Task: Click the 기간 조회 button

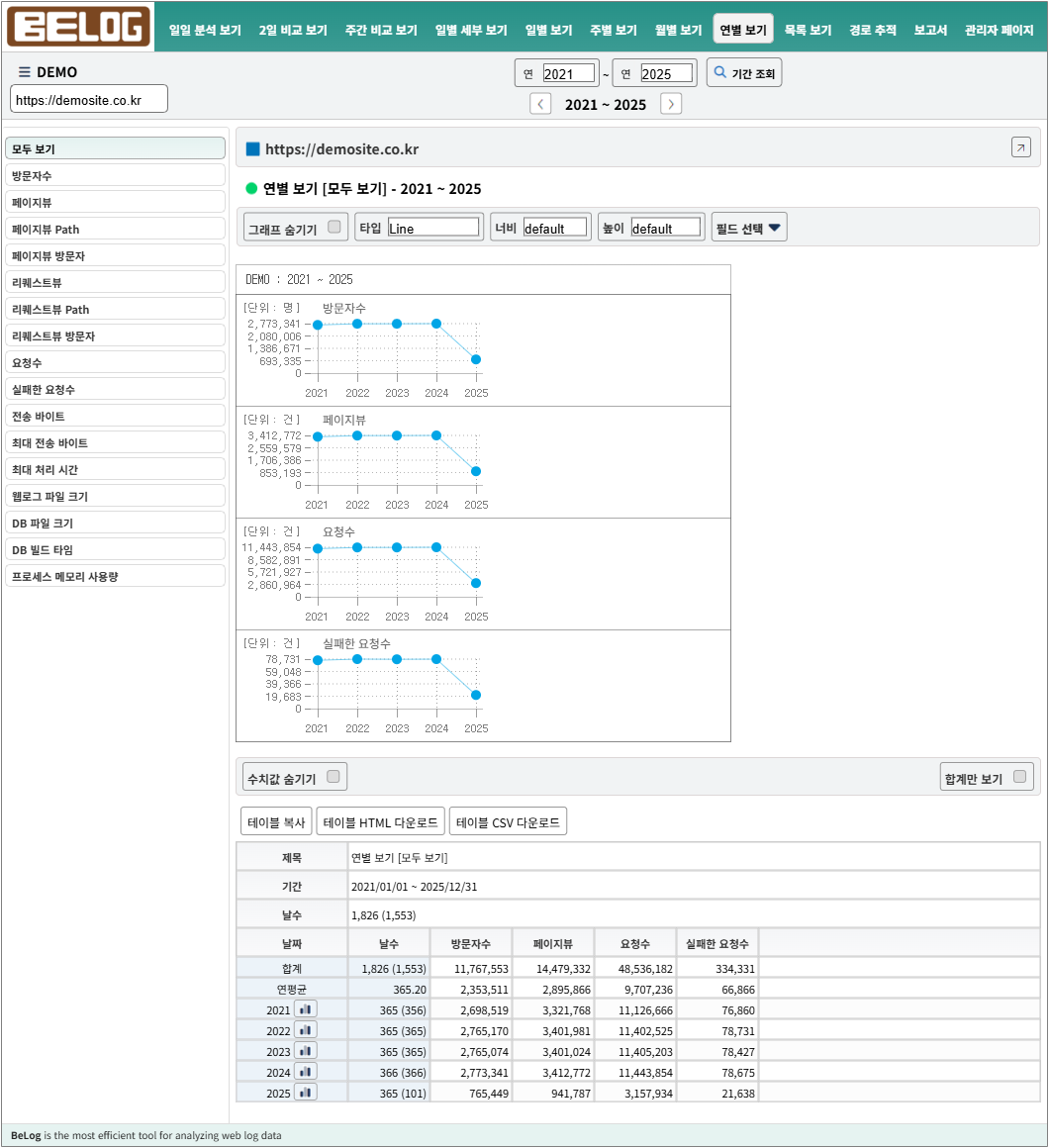Action: [x=744, y=72]
